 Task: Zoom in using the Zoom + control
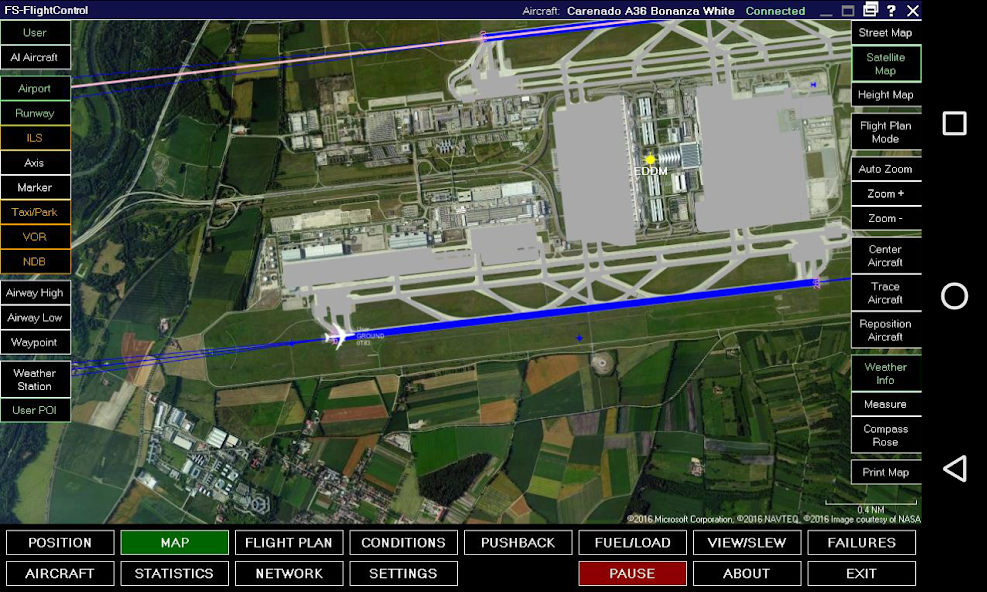[885, 193]
